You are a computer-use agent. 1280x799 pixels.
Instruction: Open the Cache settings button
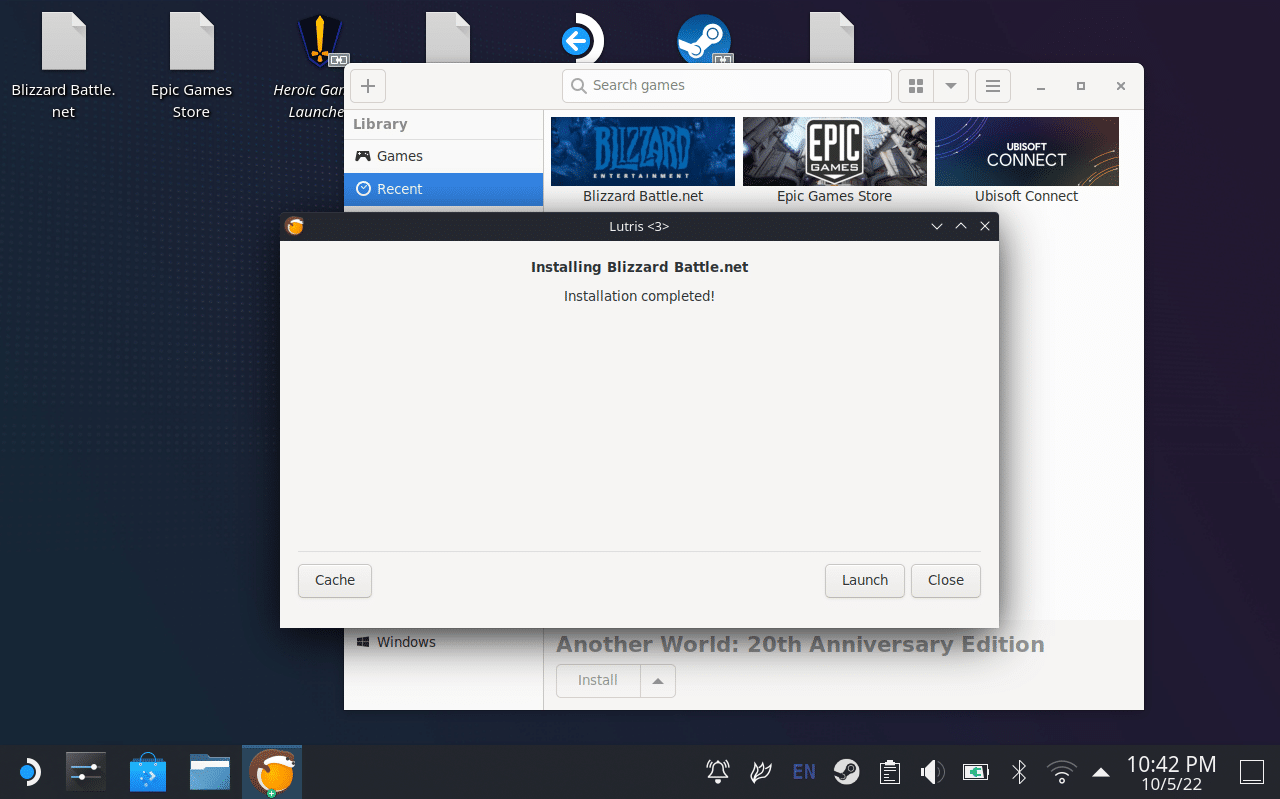pos(335,581)
